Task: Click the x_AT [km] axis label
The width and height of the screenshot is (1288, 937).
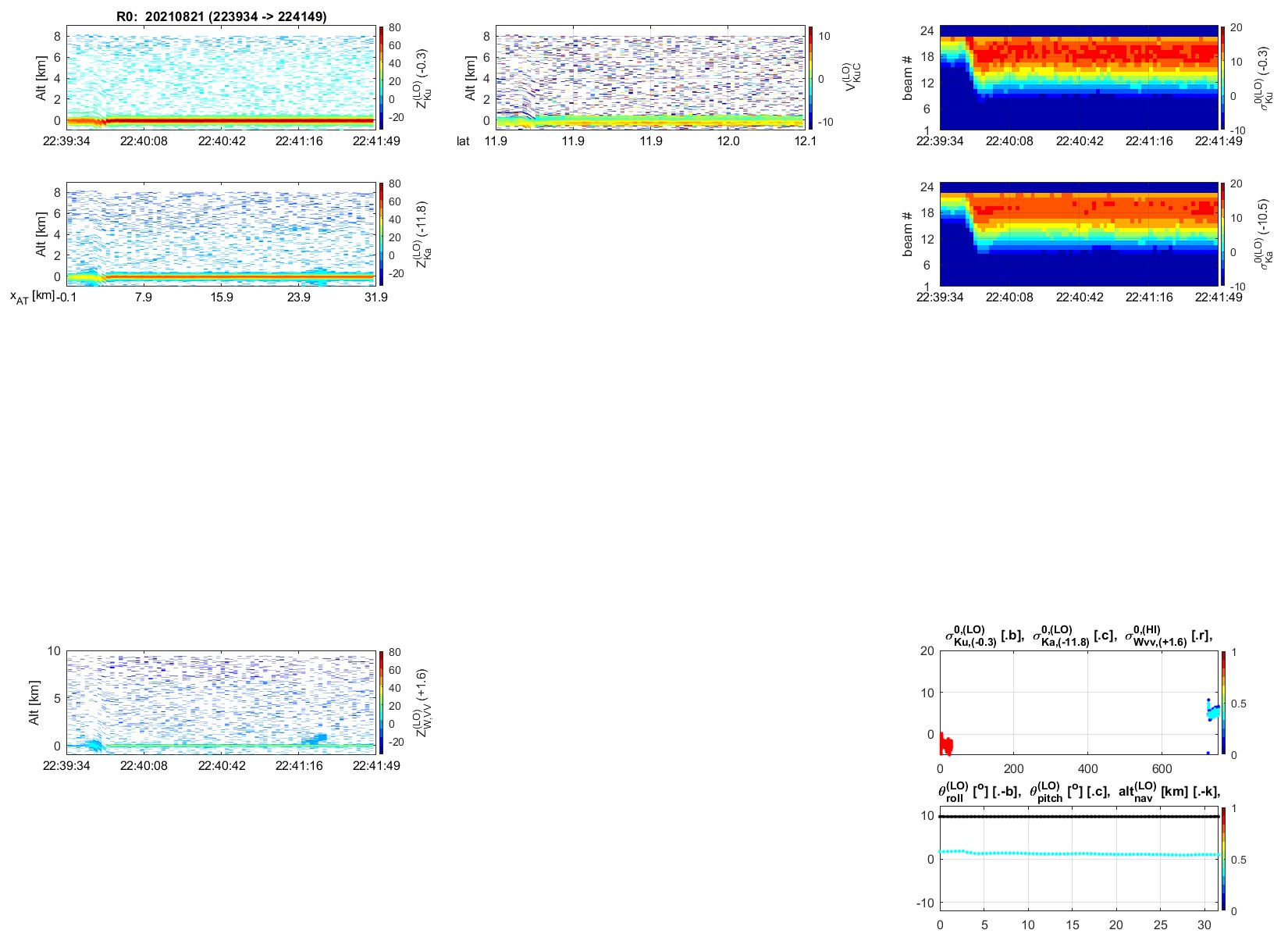Action: (32, 297)
